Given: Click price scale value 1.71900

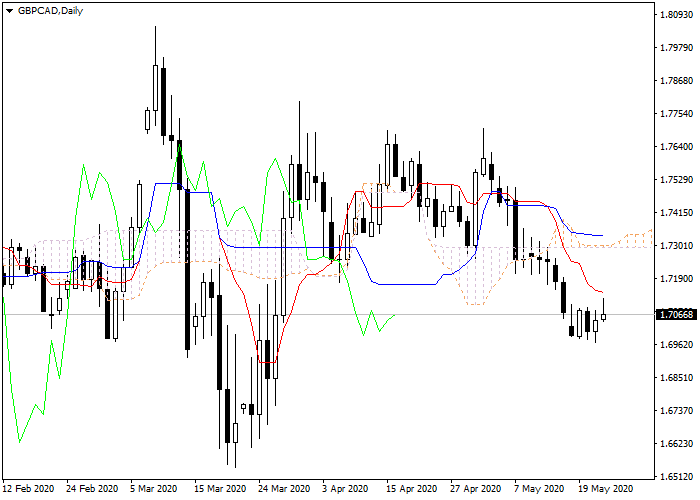Looking at the screenshot, I should [676, 279].
